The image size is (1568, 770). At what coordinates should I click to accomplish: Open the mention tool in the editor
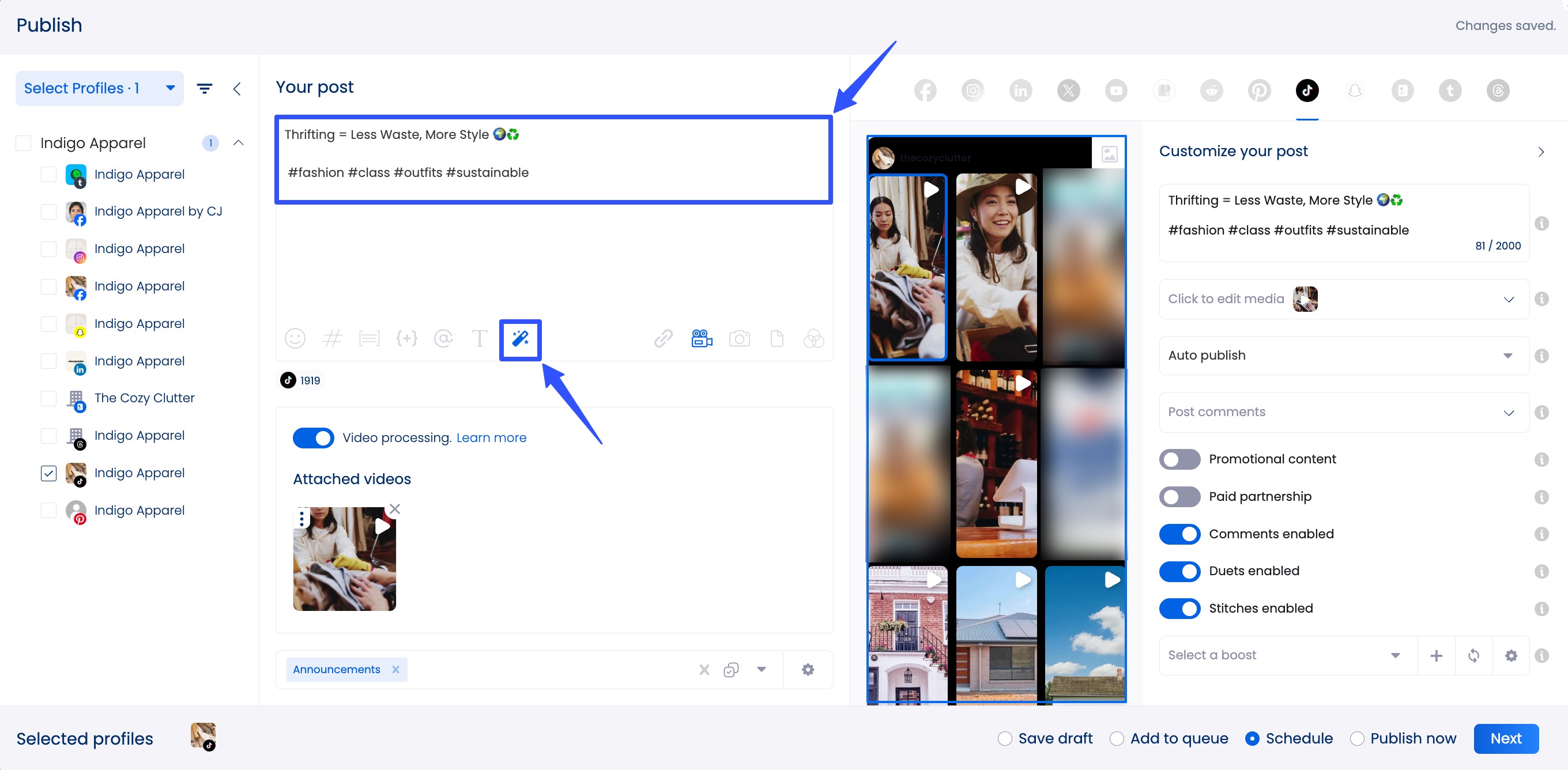443,339
